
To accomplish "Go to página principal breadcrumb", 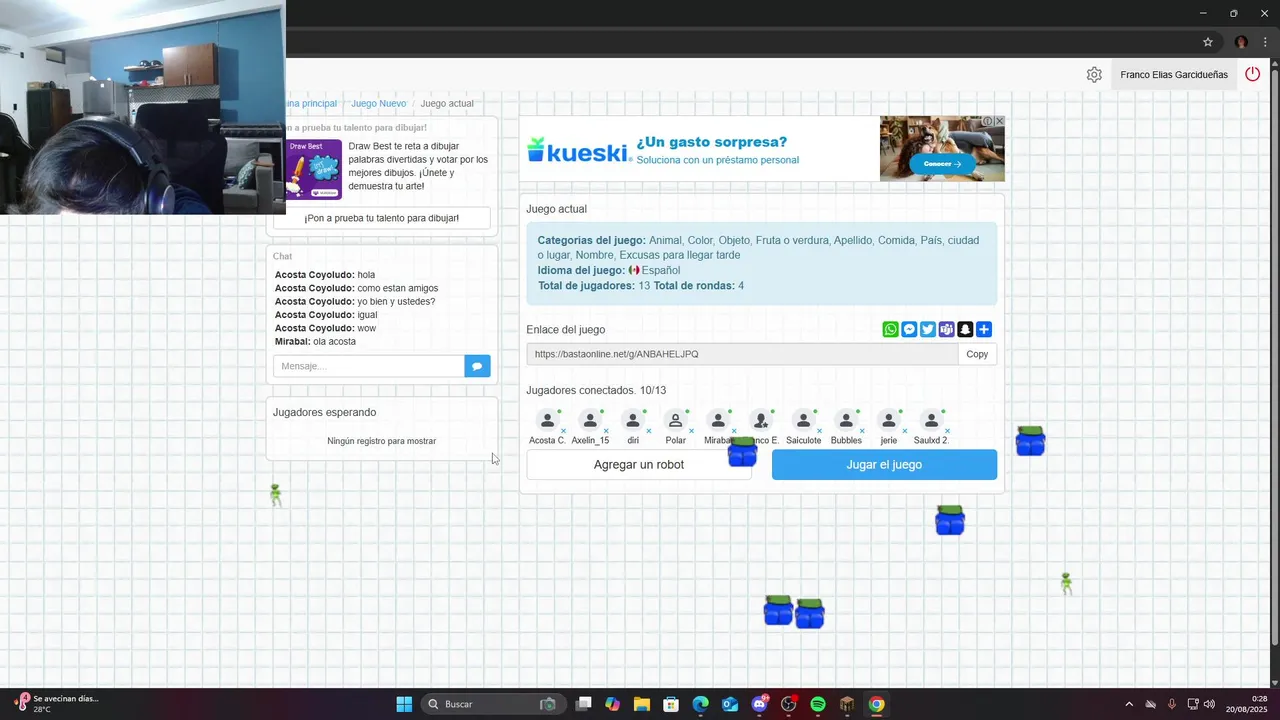I will click(x=311, y=104).
